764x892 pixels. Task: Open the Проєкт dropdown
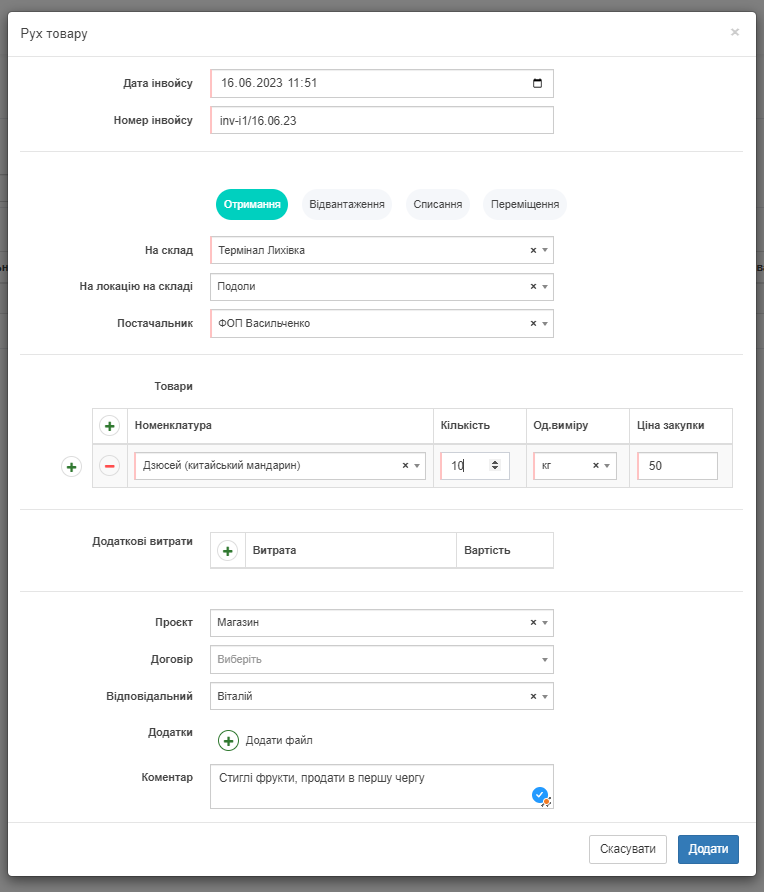[x=545, y=622]
